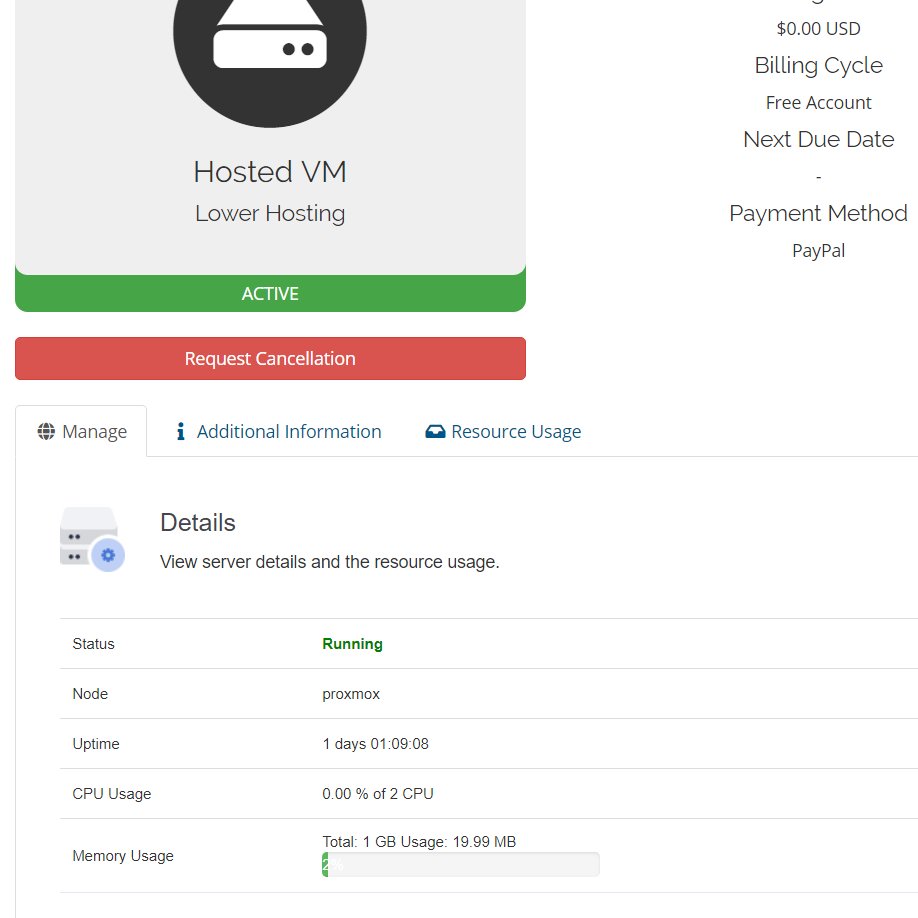Click the Next Due Date heading
The image size is (918, 918).
click(818, 139)
